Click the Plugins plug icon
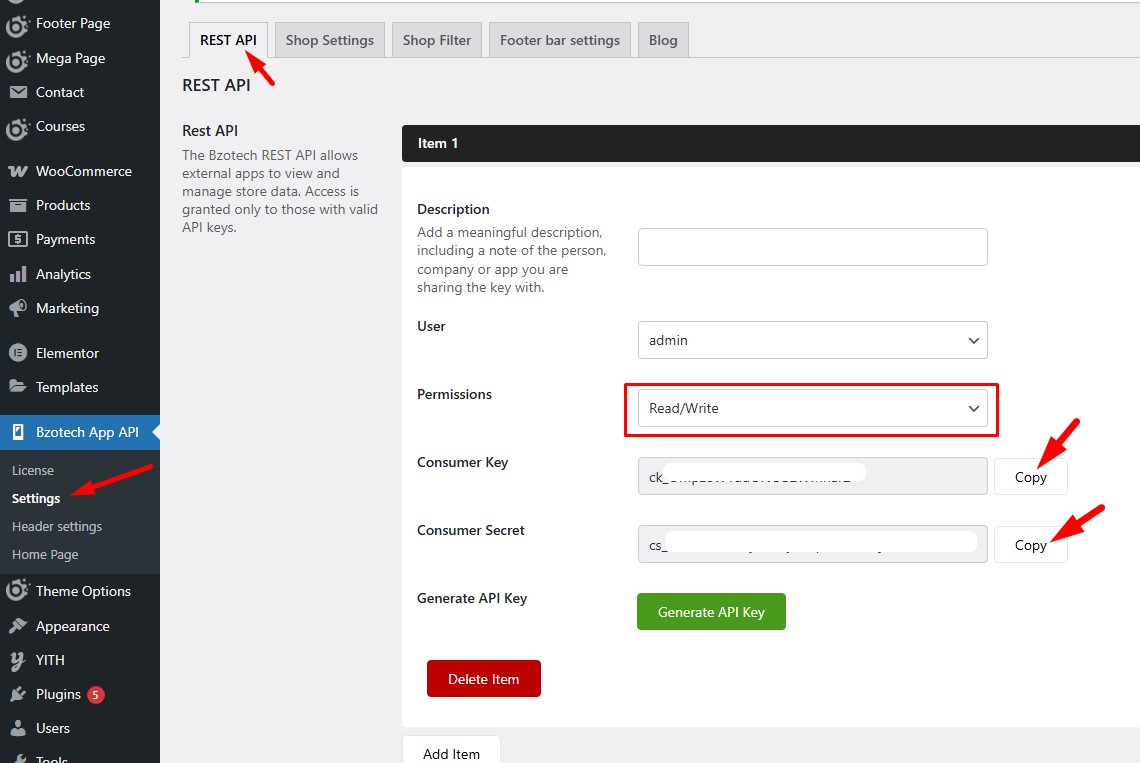Image resolution: width=1140 pixels, height=763 pixels. pos(18,695)
